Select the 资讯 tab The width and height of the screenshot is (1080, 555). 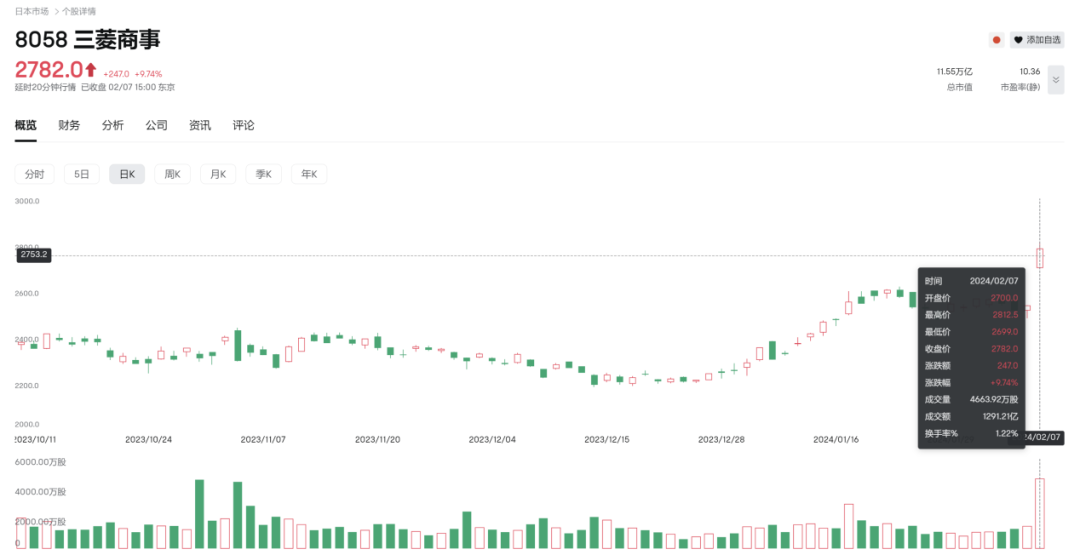coord(200,125)
